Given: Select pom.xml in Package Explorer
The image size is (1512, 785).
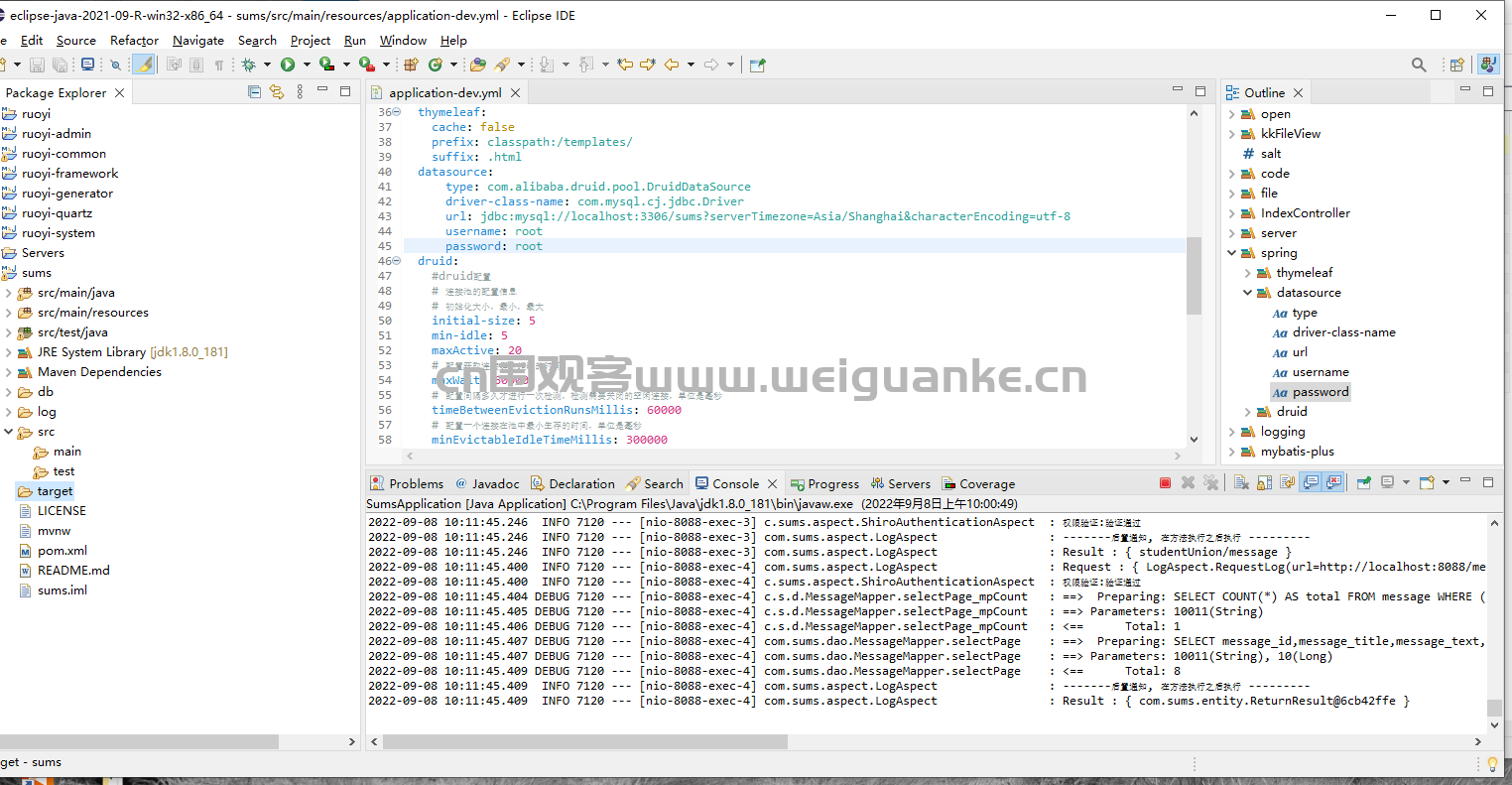Looking at the screenshot, I should click(x=63, y=551).
